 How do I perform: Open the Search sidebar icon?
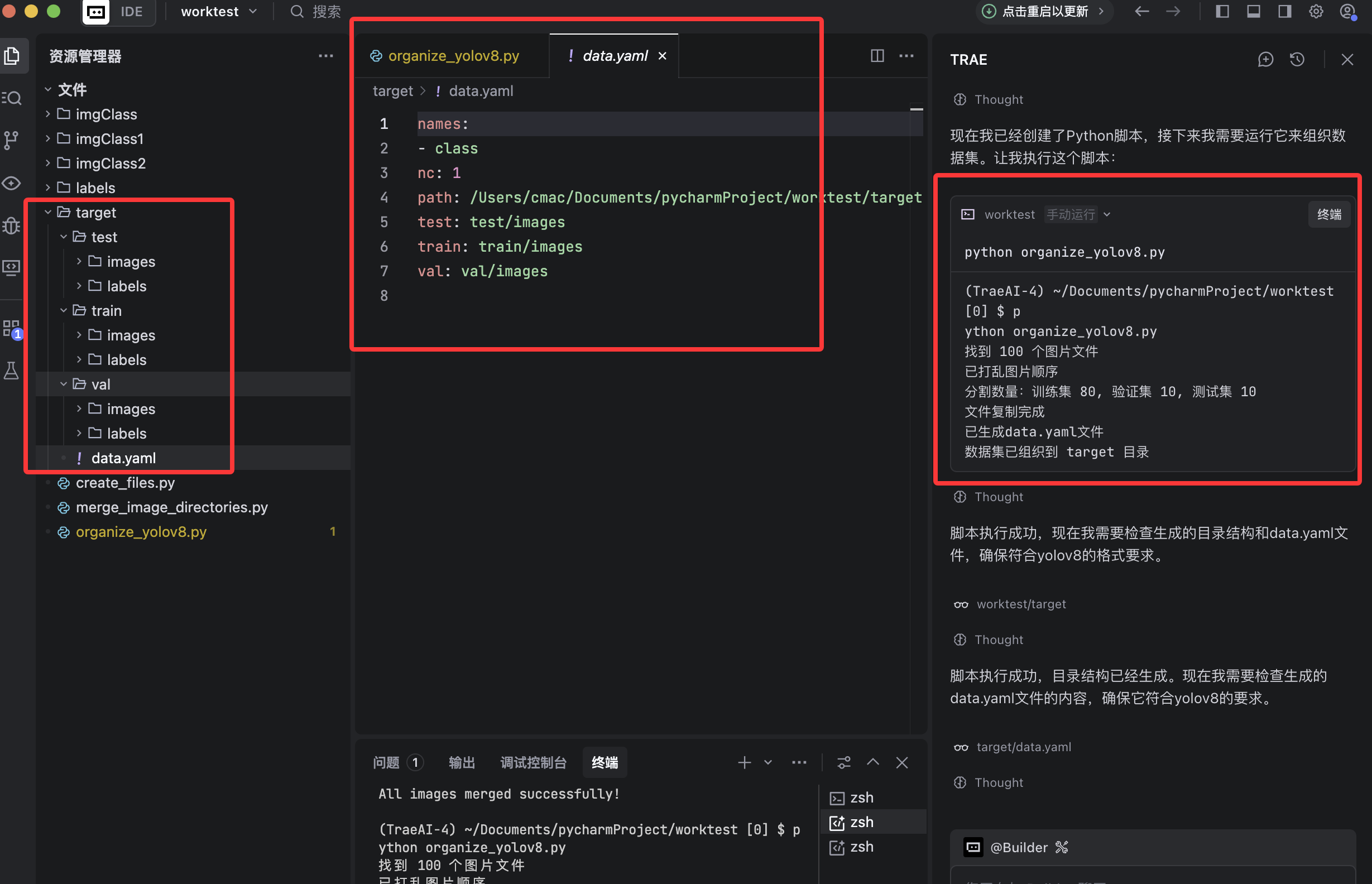click(12, 98)
